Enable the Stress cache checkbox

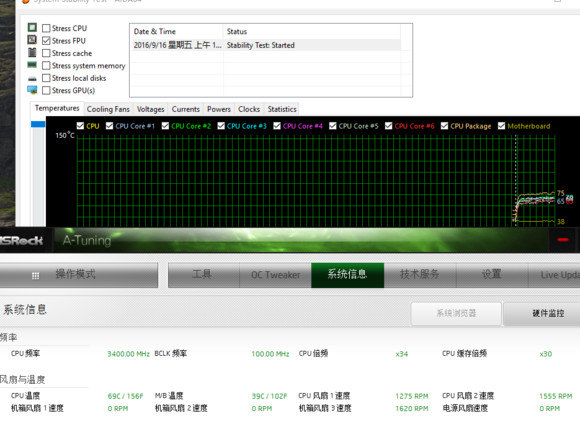(46, 53)
